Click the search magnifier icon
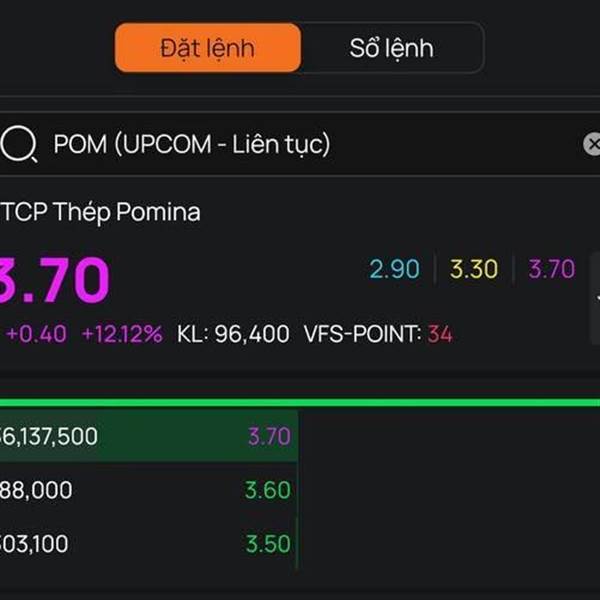 click(x=18, y=145)
